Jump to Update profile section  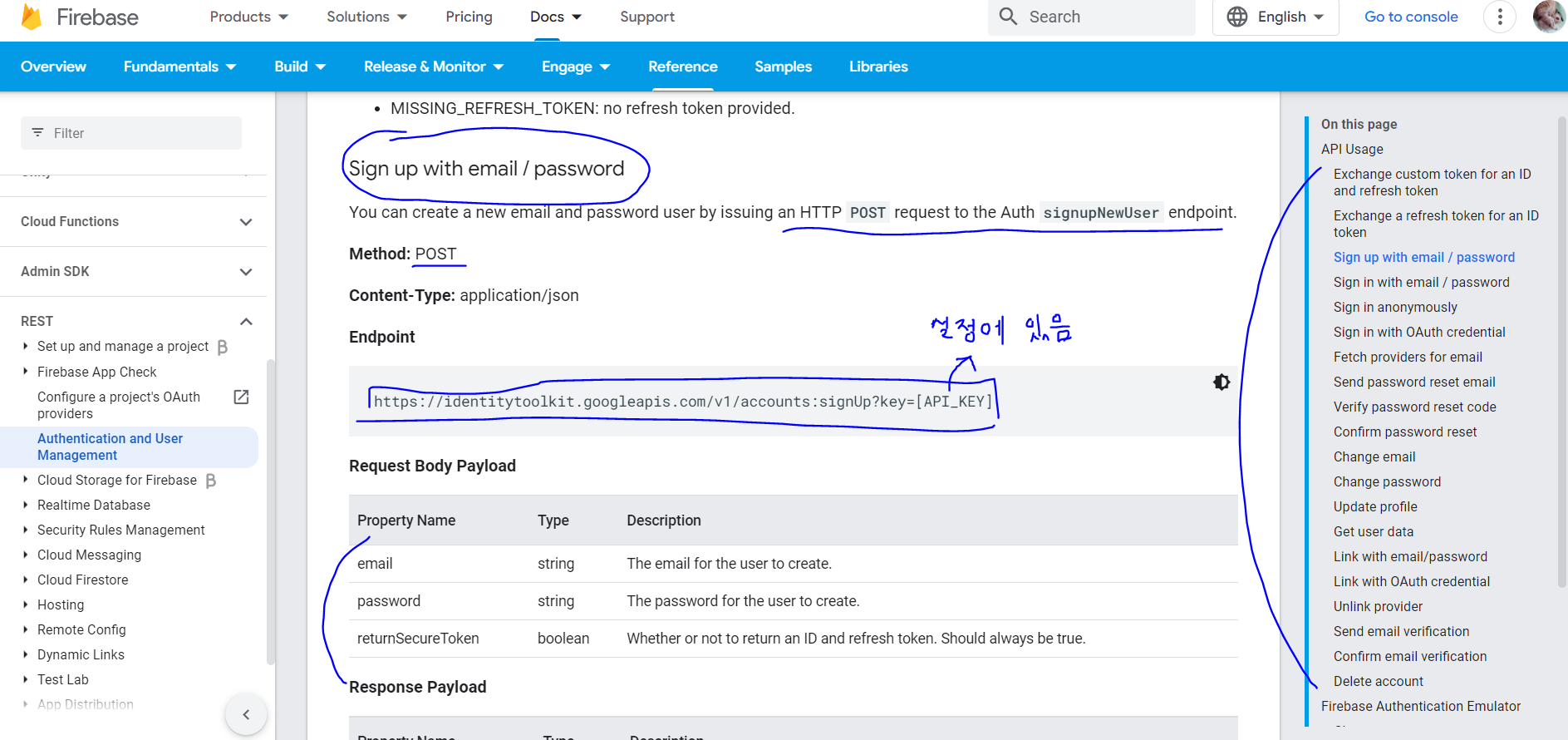coord(1375,506)
